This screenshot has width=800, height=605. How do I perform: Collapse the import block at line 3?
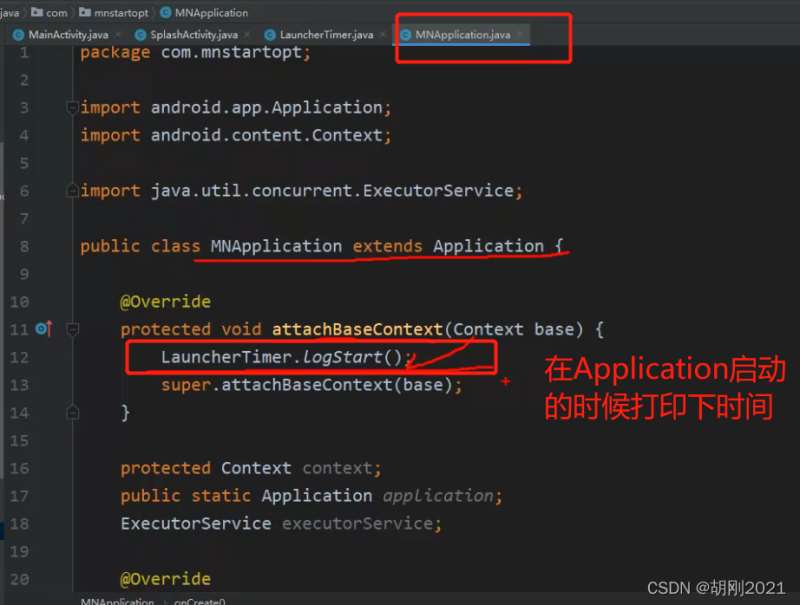(72, 108)
